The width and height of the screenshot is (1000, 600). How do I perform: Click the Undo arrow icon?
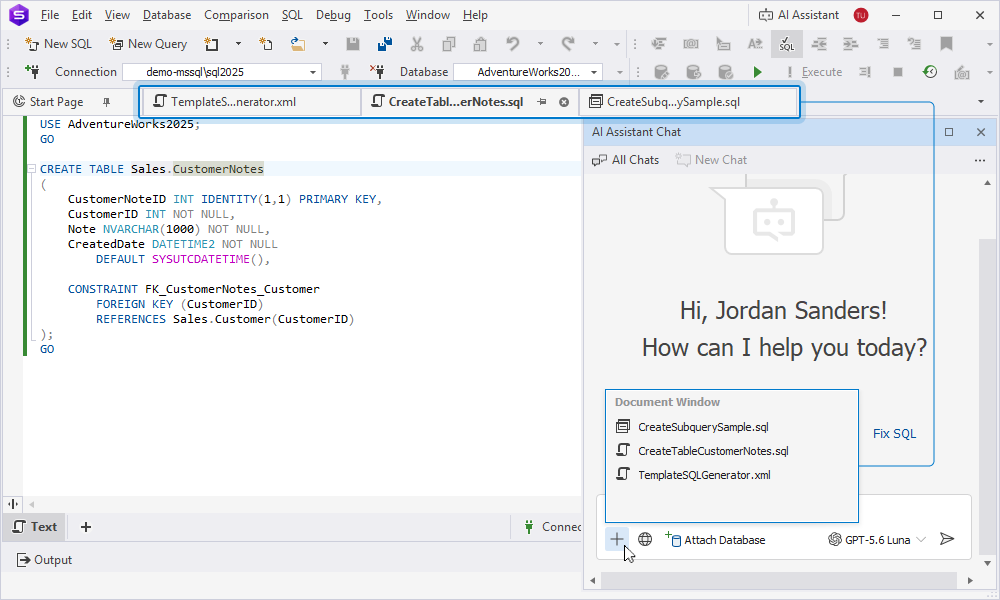tap(513, 44)
